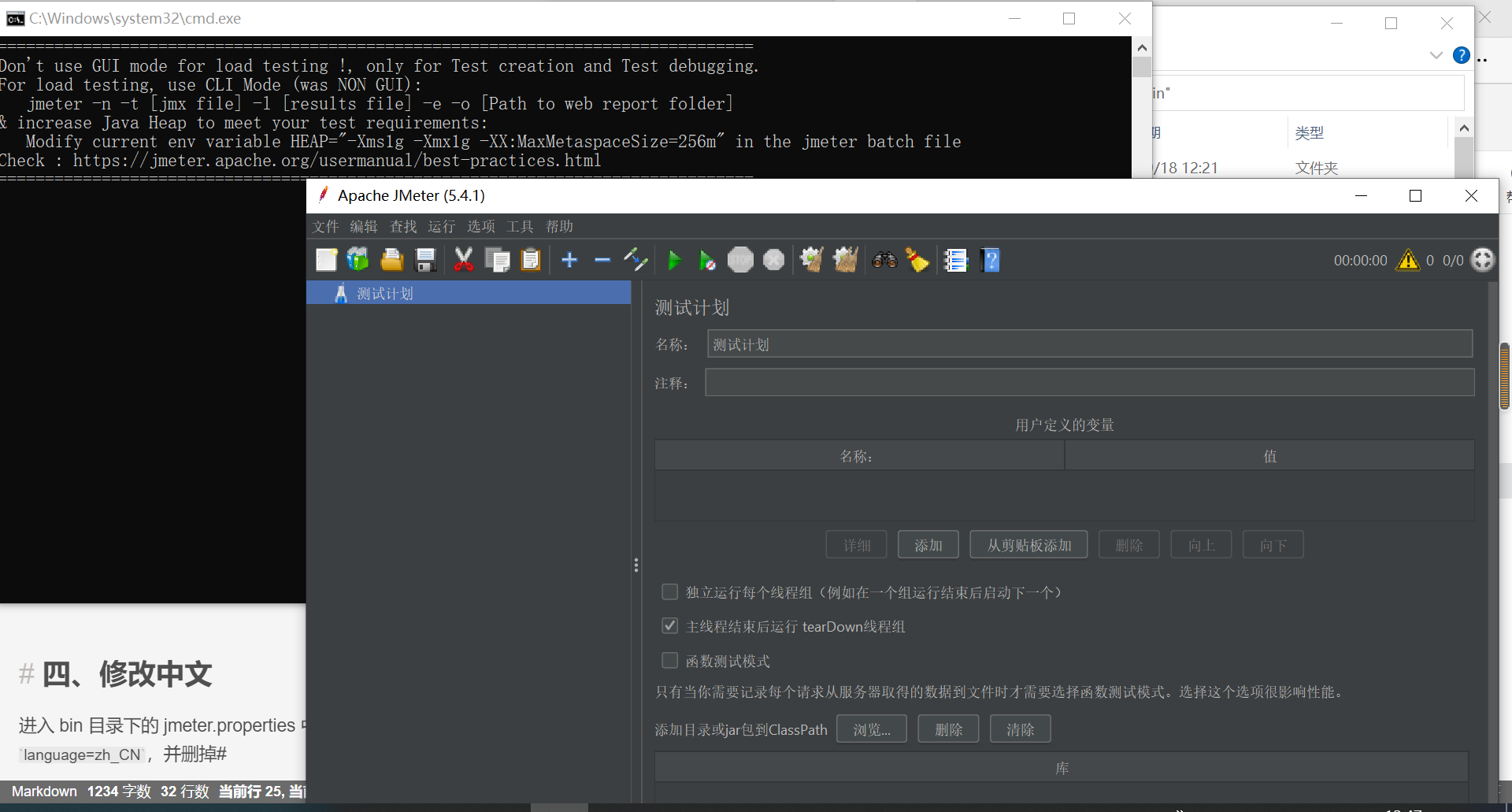Screen dimensions: 1512x812
Task: Paste element with clipboard icon
Action: [x=532, y=260]
